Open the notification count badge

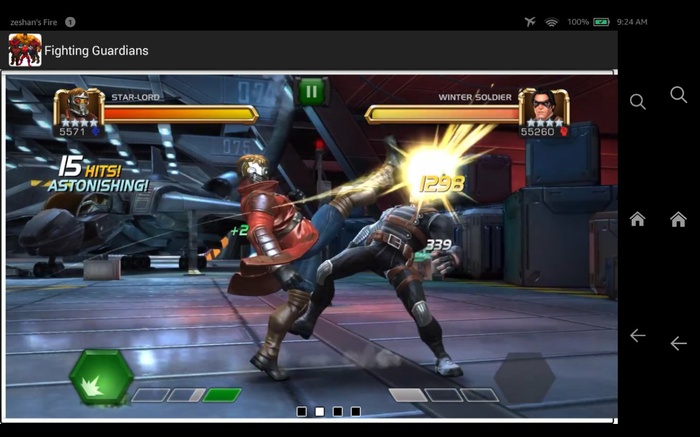coord(70,22)
